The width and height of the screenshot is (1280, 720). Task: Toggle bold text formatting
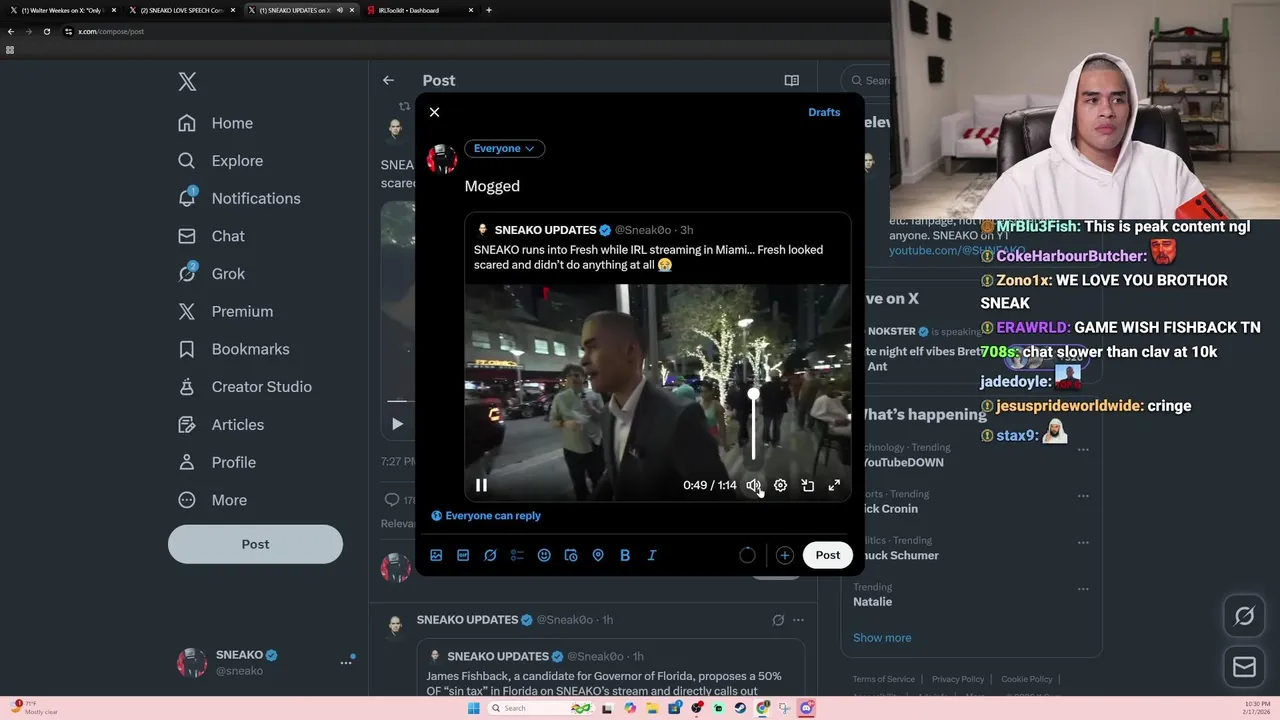625,555
